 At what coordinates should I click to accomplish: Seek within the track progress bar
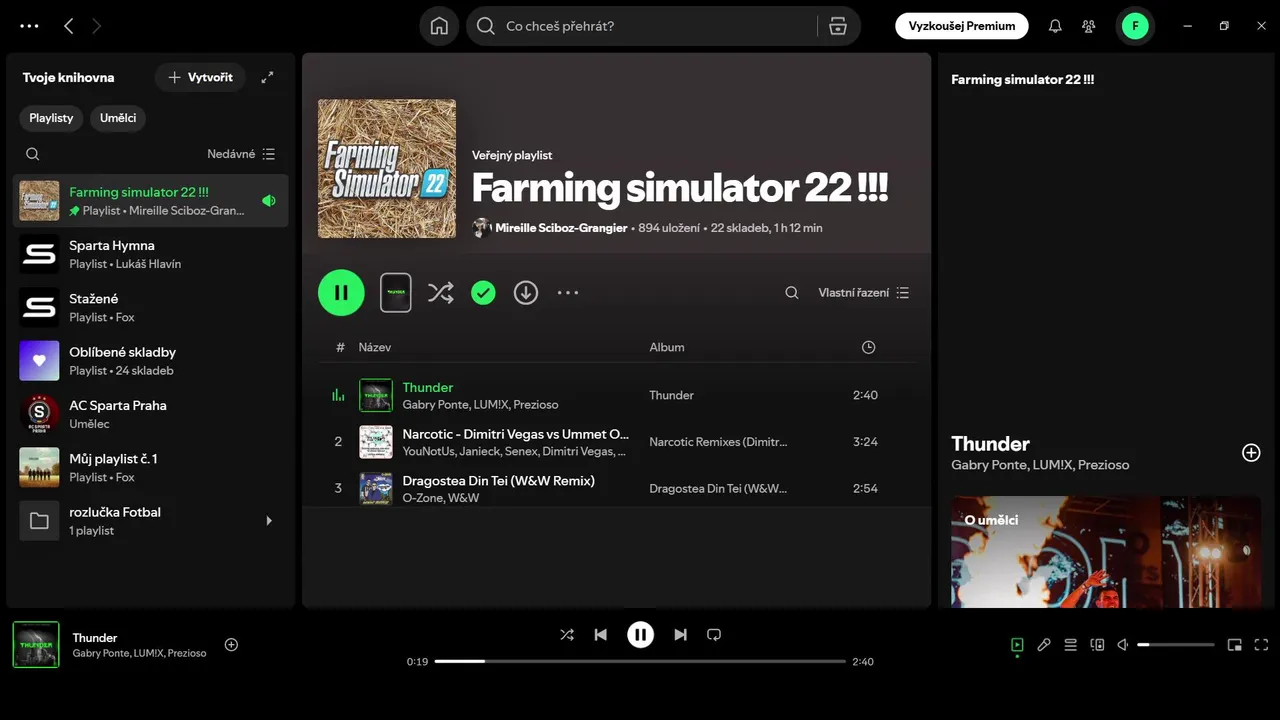pyautogui.click(x=640, y=661)
